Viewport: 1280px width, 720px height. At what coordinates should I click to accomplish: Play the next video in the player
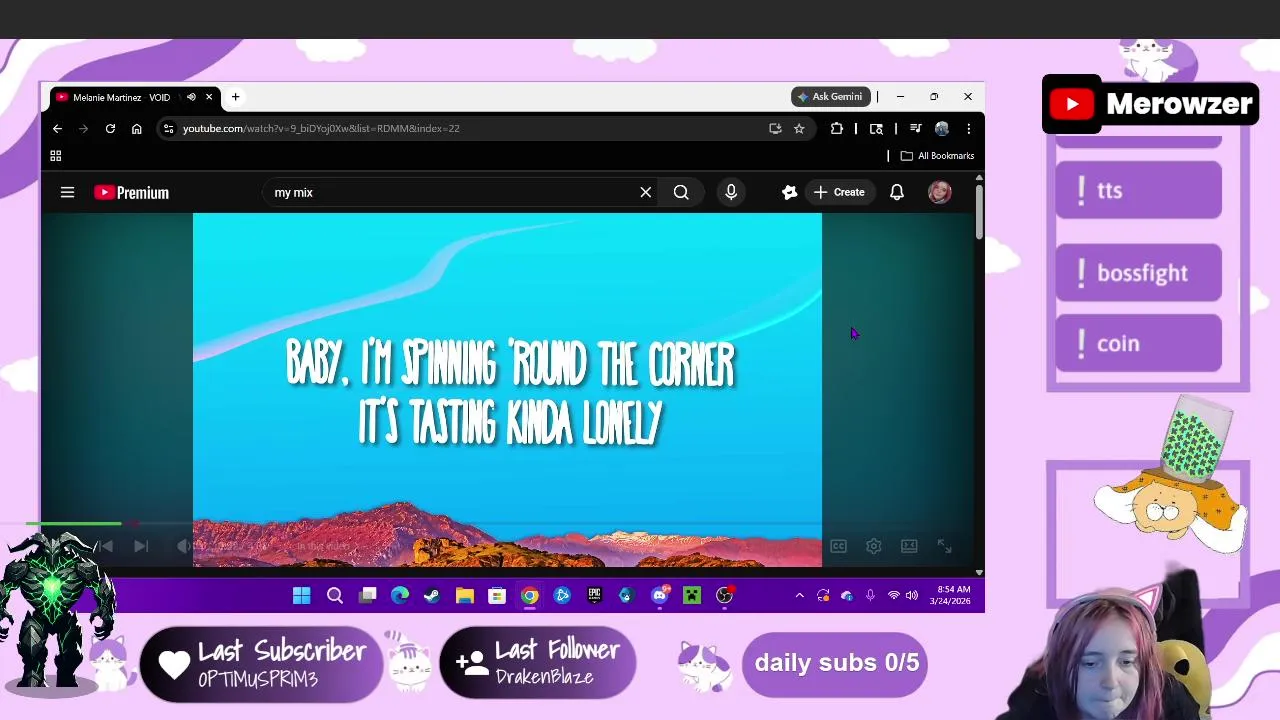[x=141, y=546]
